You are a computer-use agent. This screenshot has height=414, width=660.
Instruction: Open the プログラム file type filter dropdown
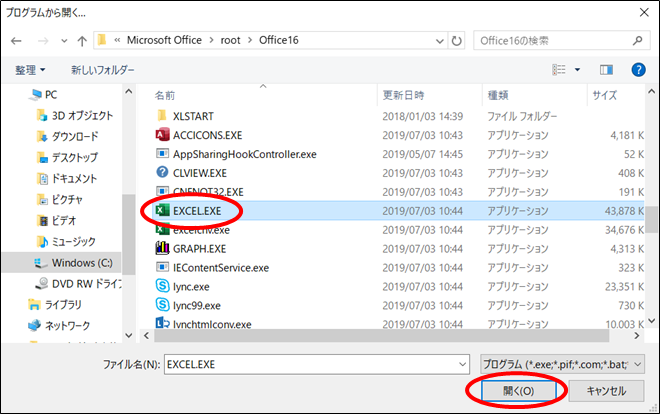562,364
